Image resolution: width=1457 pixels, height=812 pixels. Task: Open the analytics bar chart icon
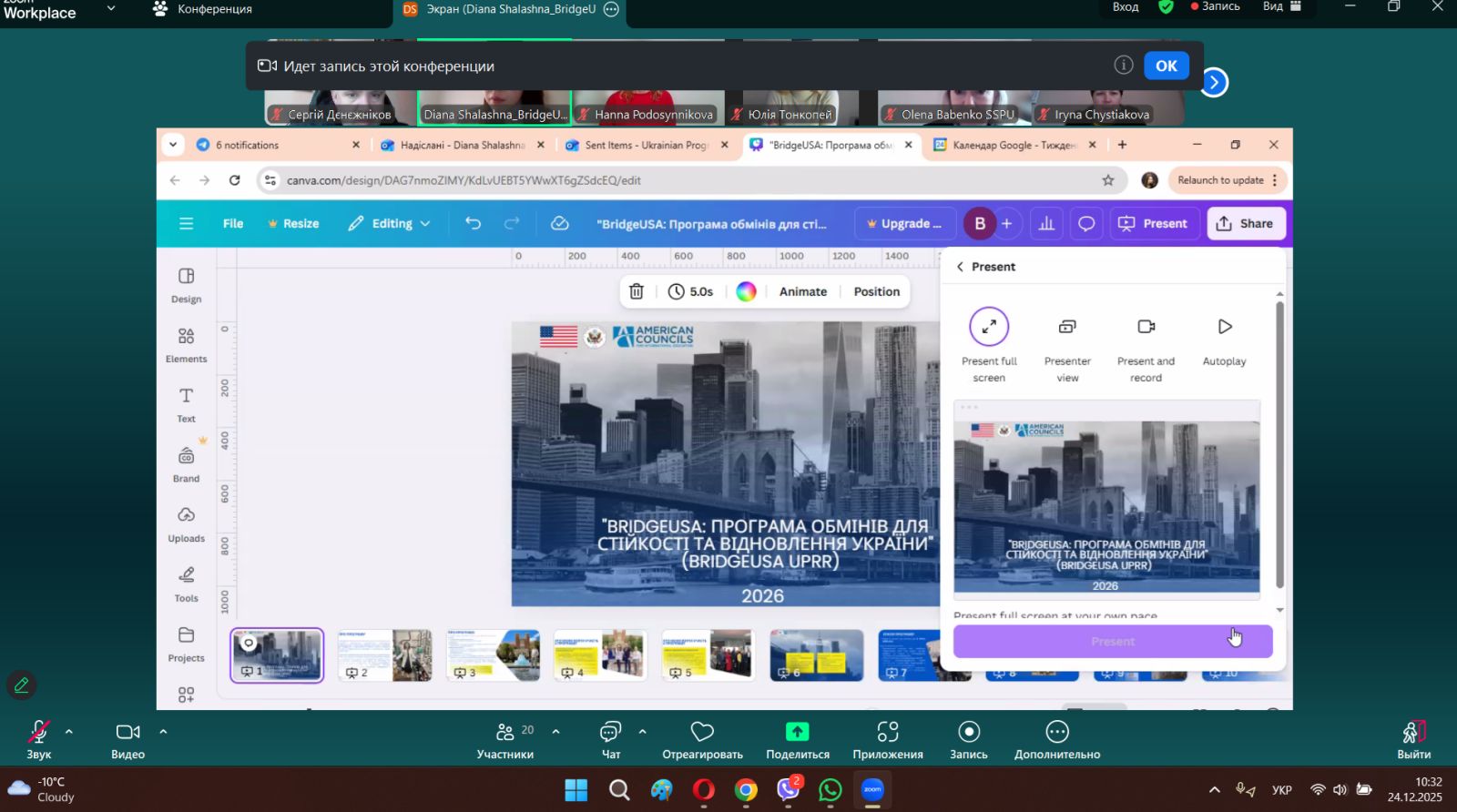coord(1046,224)
